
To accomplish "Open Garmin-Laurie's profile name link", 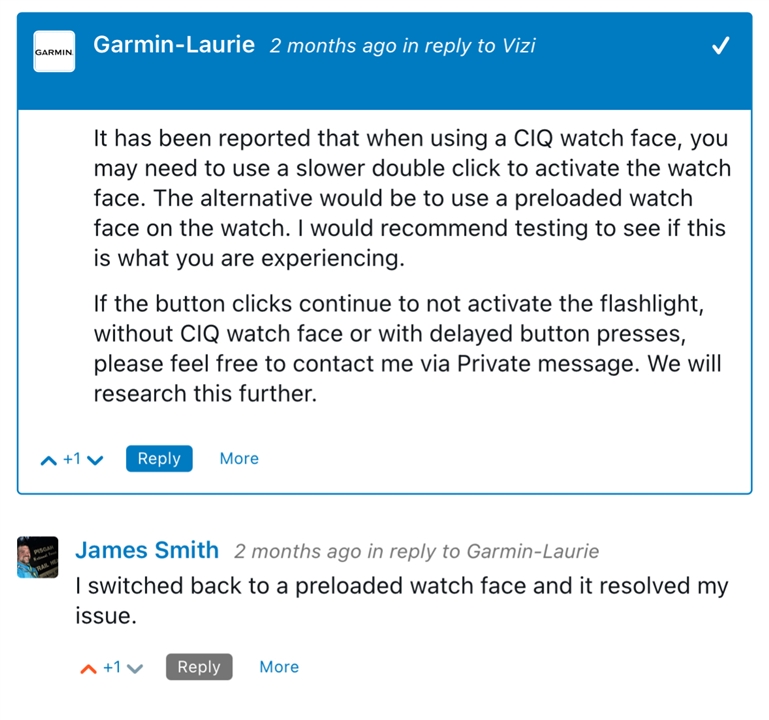I will point(174,45).
